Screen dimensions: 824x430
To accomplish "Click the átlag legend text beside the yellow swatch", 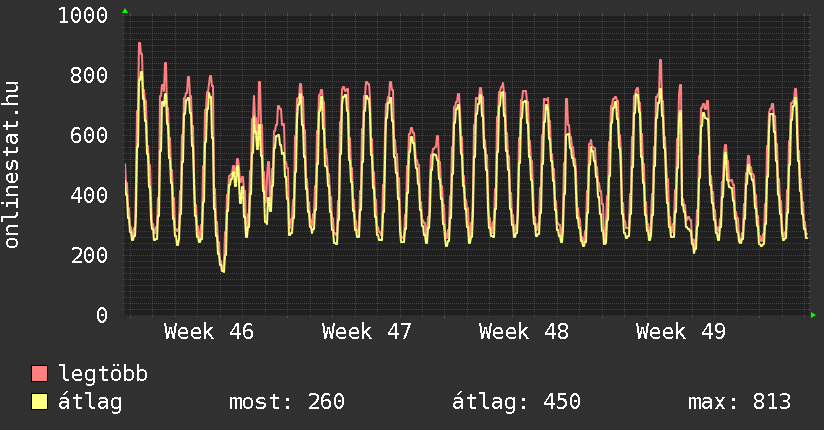I will (x=90, y=402).
